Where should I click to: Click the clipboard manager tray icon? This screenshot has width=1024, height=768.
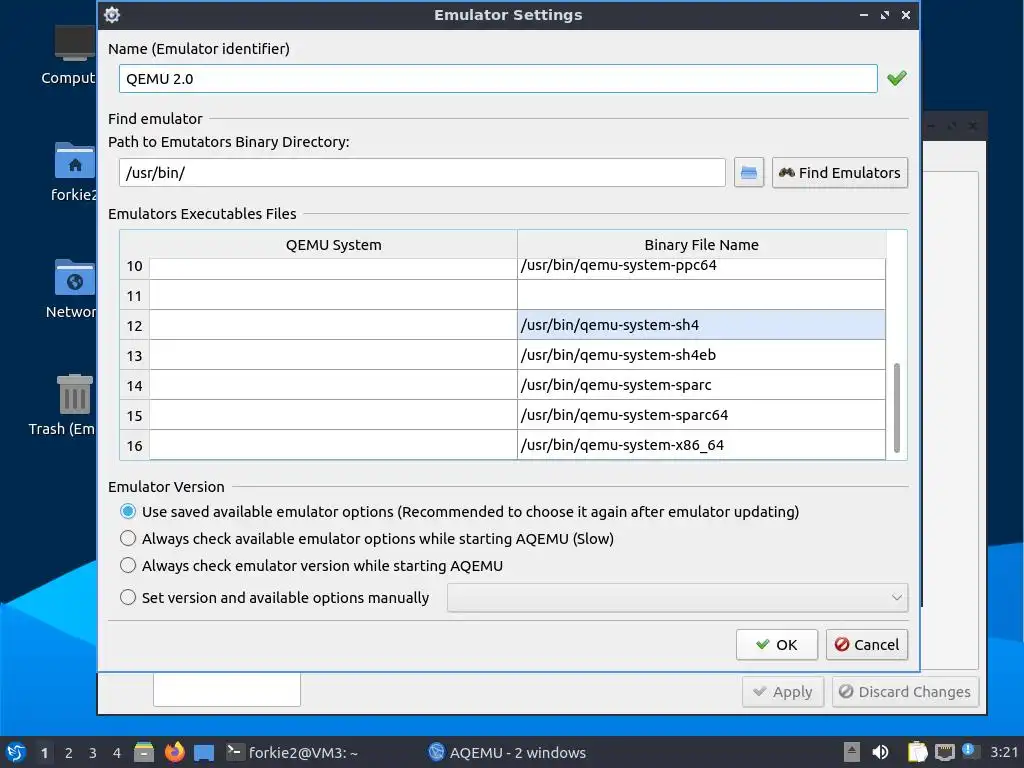pyautogui.click(x=917, y=752)
